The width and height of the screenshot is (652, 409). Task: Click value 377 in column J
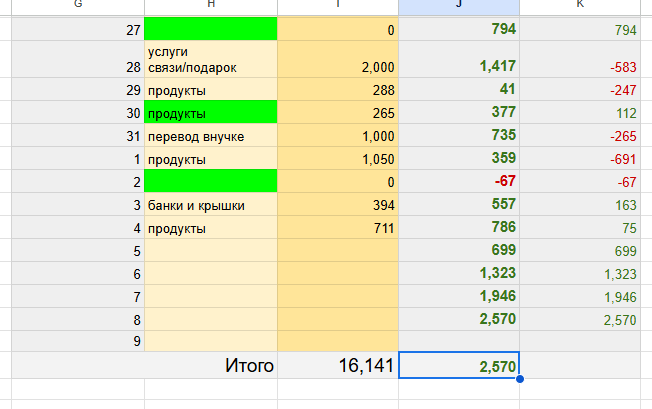point(459,112)
